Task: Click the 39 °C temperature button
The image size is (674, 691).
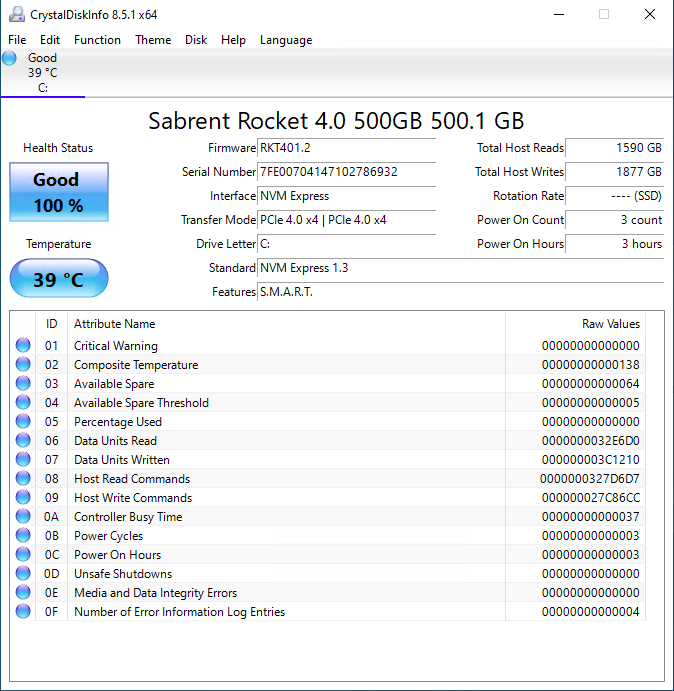Action: click(58, 279)
